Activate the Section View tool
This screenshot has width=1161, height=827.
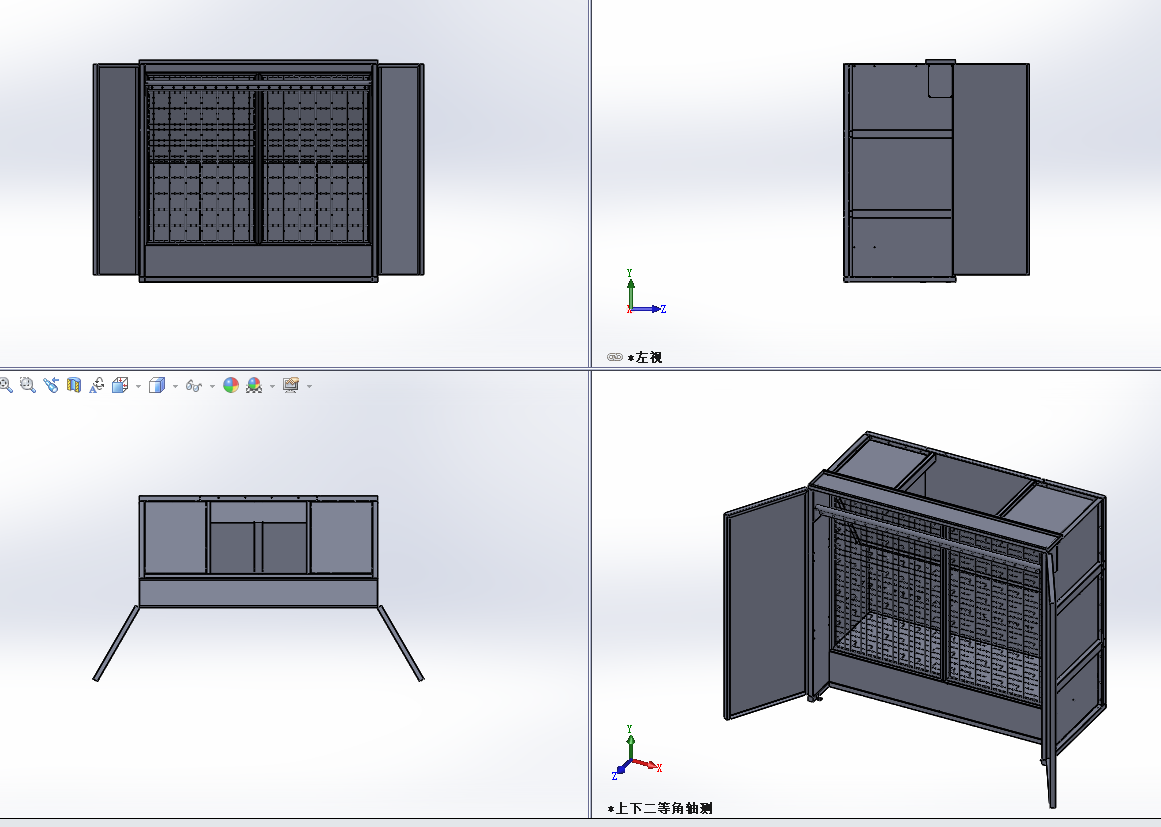coord(74,385)
